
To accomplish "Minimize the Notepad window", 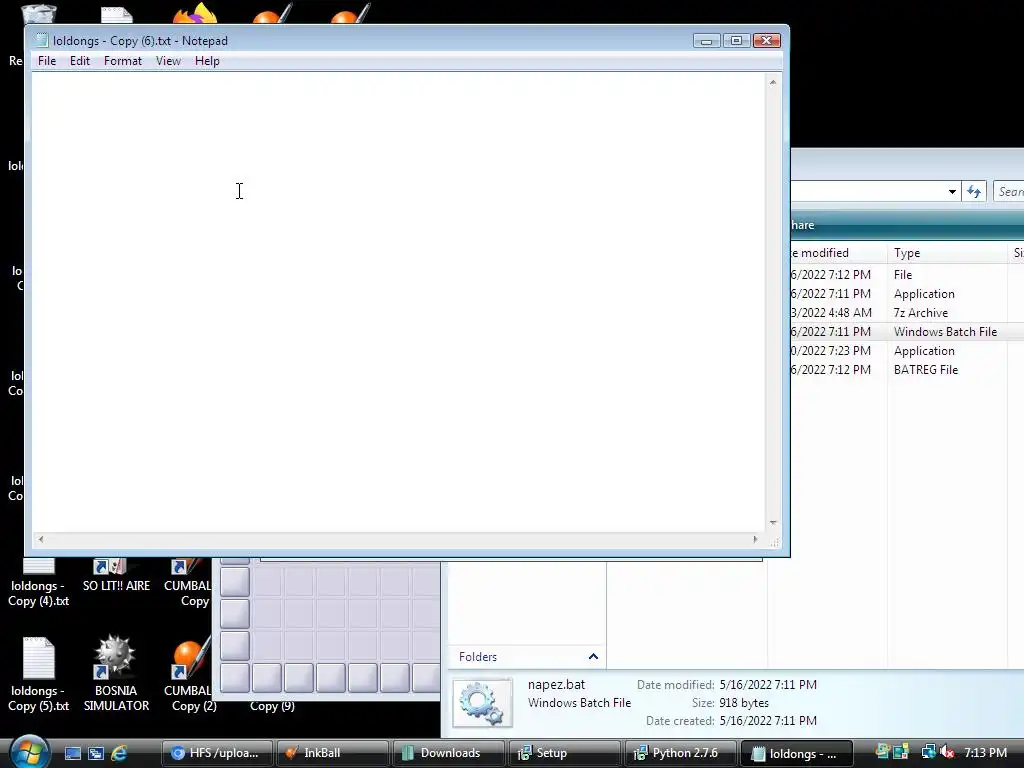I will pos(706,40).
